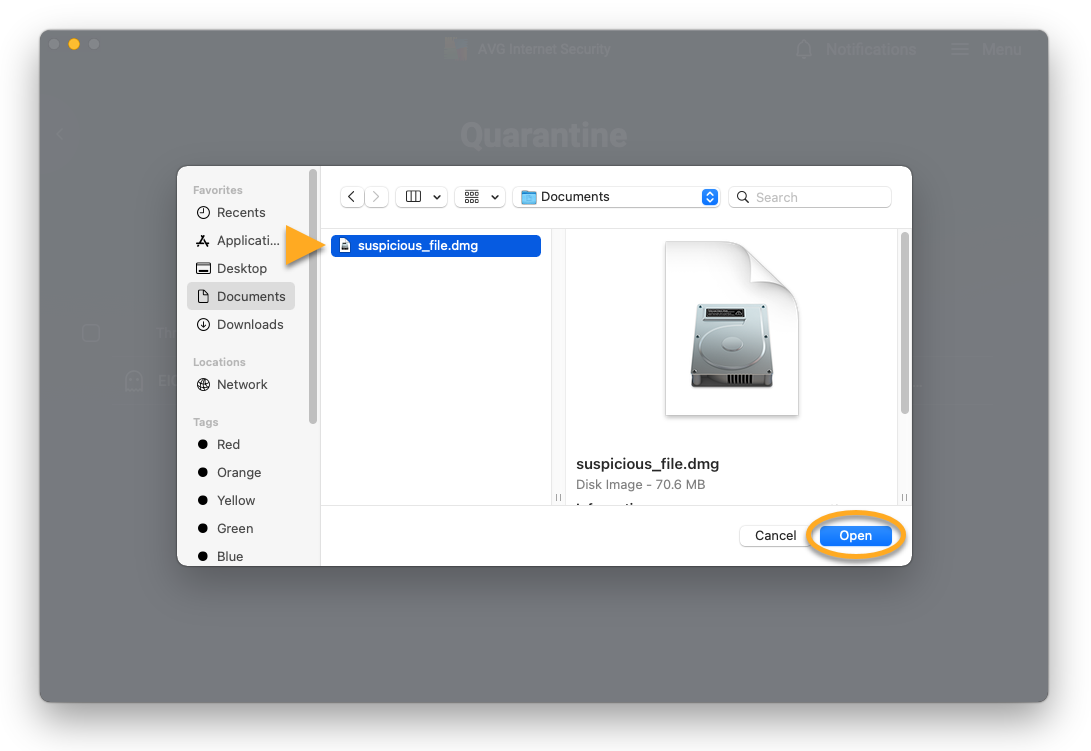1091x751 pixels.
Task: Select Documents in the sidebar
Action: click(x=241, y=297)
